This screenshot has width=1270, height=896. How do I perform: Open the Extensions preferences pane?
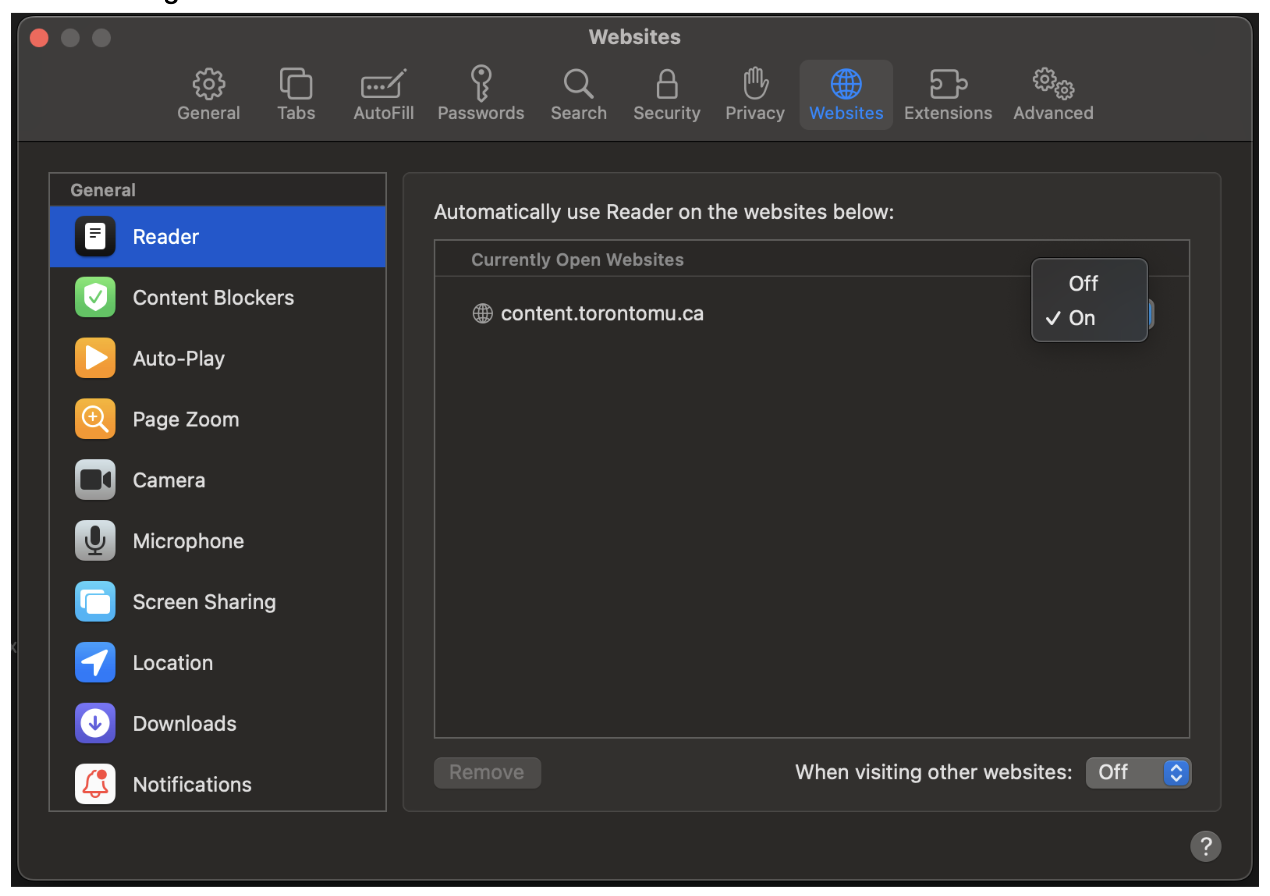point(947,95)
